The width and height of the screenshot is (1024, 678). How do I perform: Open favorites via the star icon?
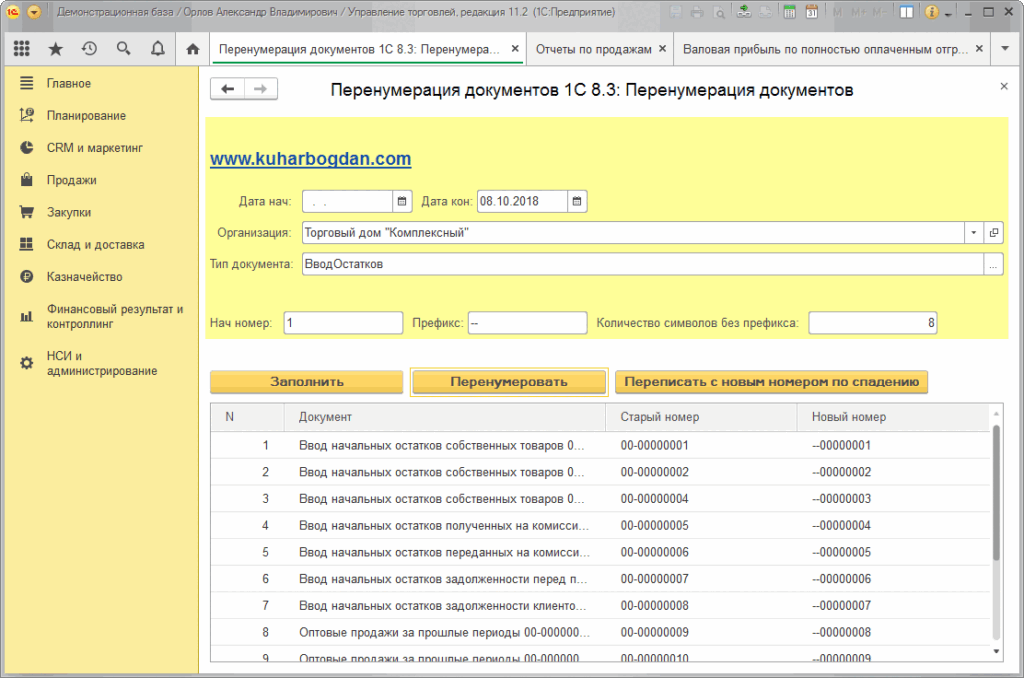coord(56,49)
